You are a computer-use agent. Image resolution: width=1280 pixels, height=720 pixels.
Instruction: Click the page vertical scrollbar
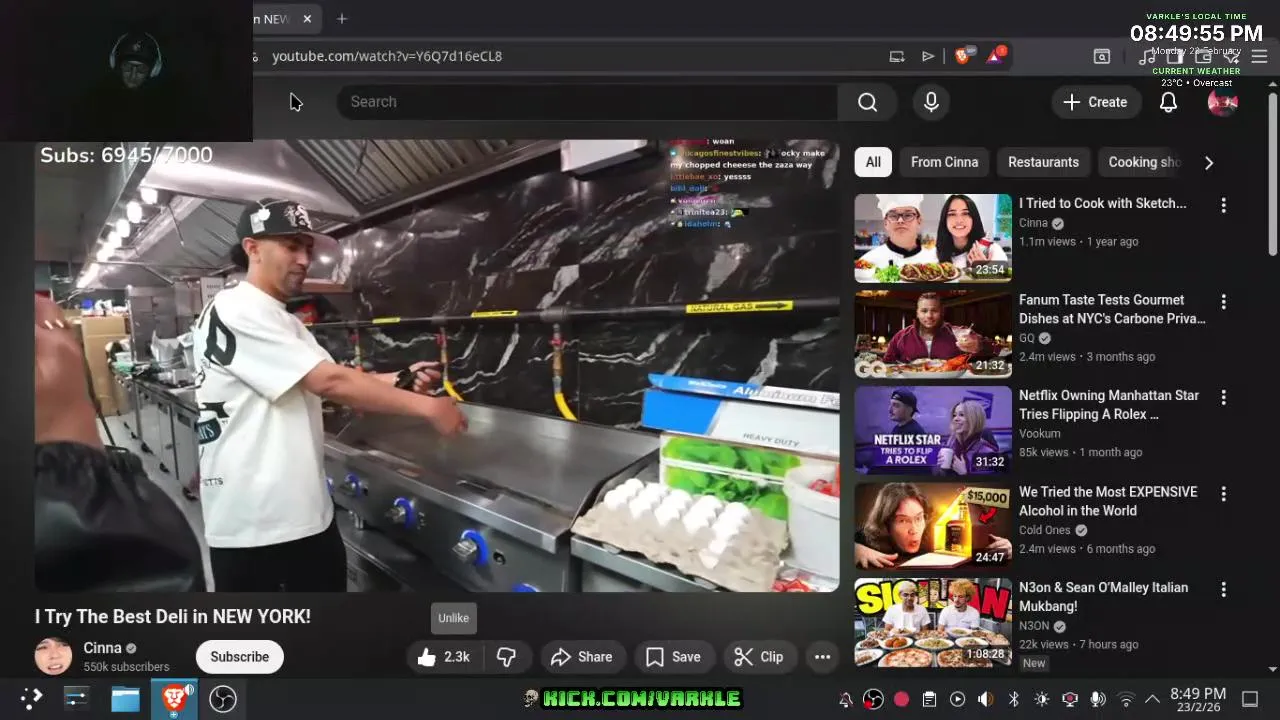pyautogui.click(x=1272, y=175)
